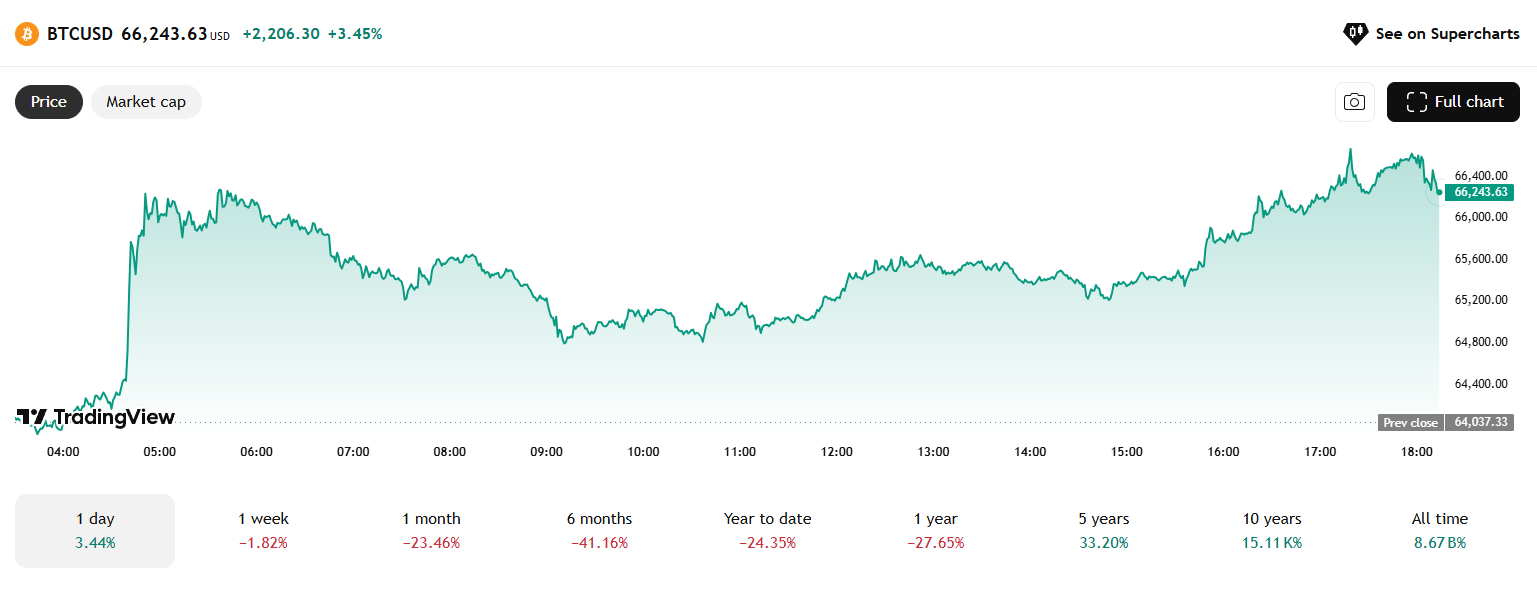The height and width of the screenshot is (594, 1537).
Task: Select the 1 month range
Action: coord(431,530)
